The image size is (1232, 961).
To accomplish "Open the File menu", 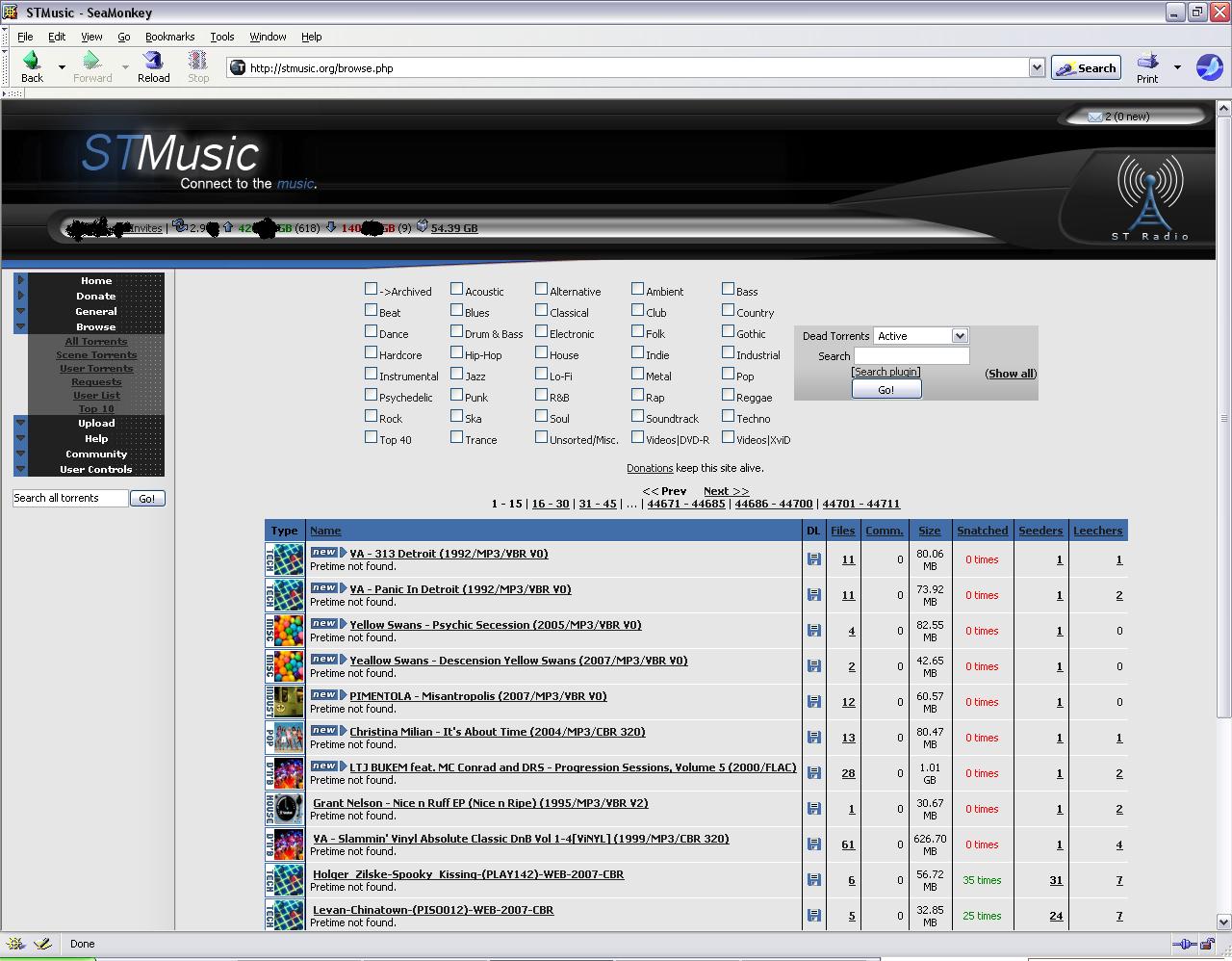I will point(25,37).
